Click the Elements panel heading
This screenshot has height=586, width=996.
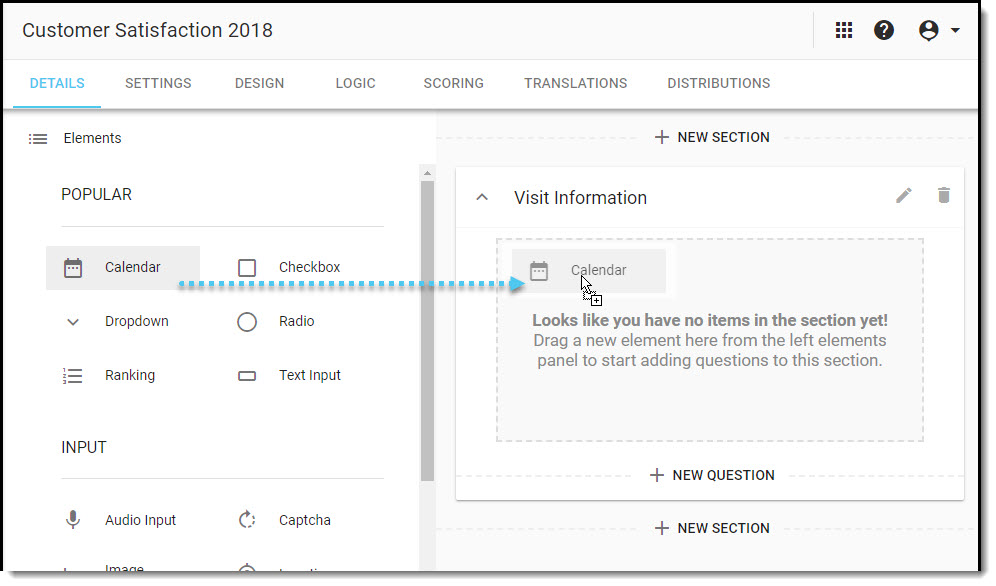92,138
